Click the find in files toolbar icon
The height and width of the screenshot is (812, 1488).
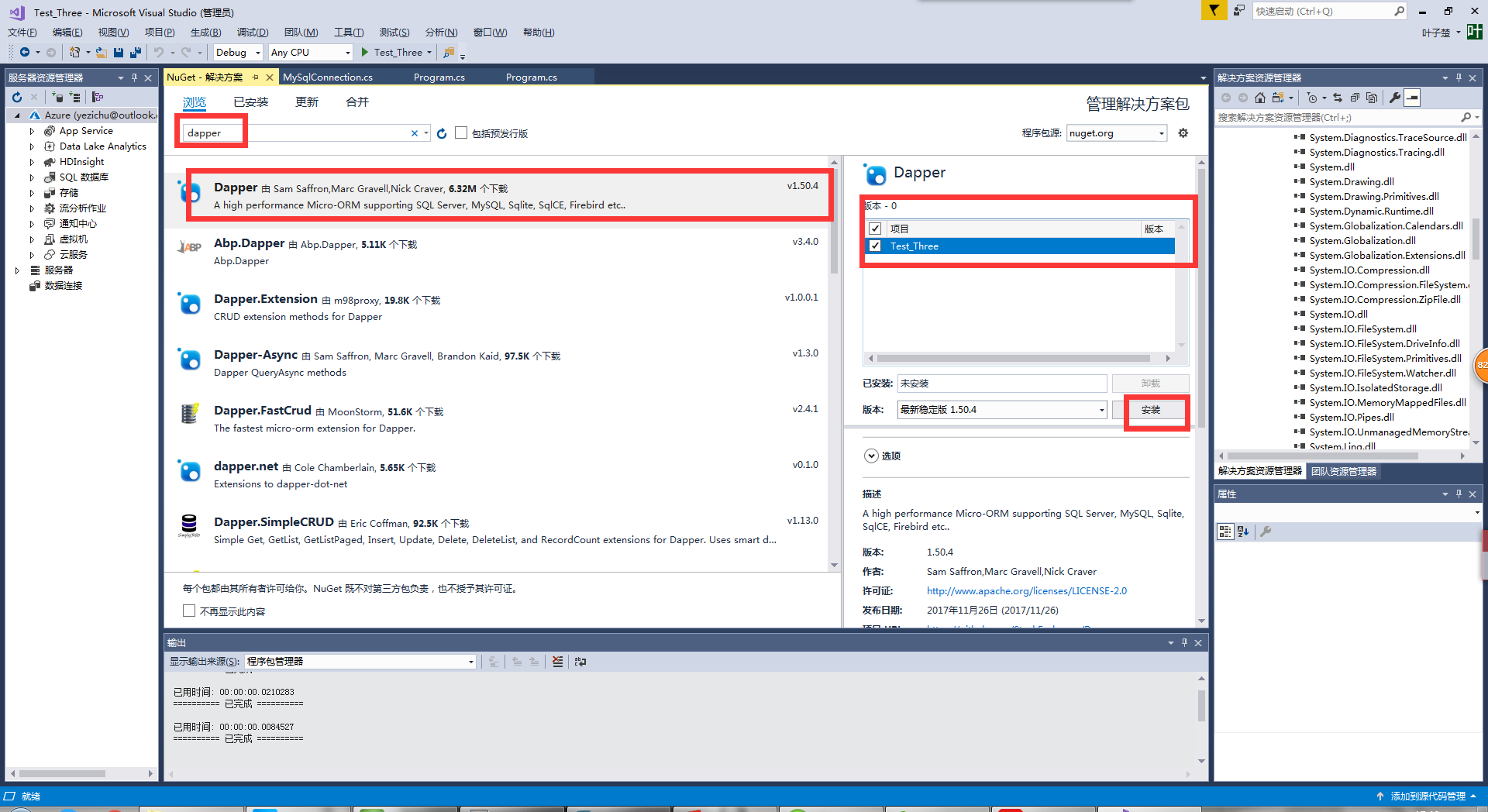pyautogui.click(x=448, y=52)
